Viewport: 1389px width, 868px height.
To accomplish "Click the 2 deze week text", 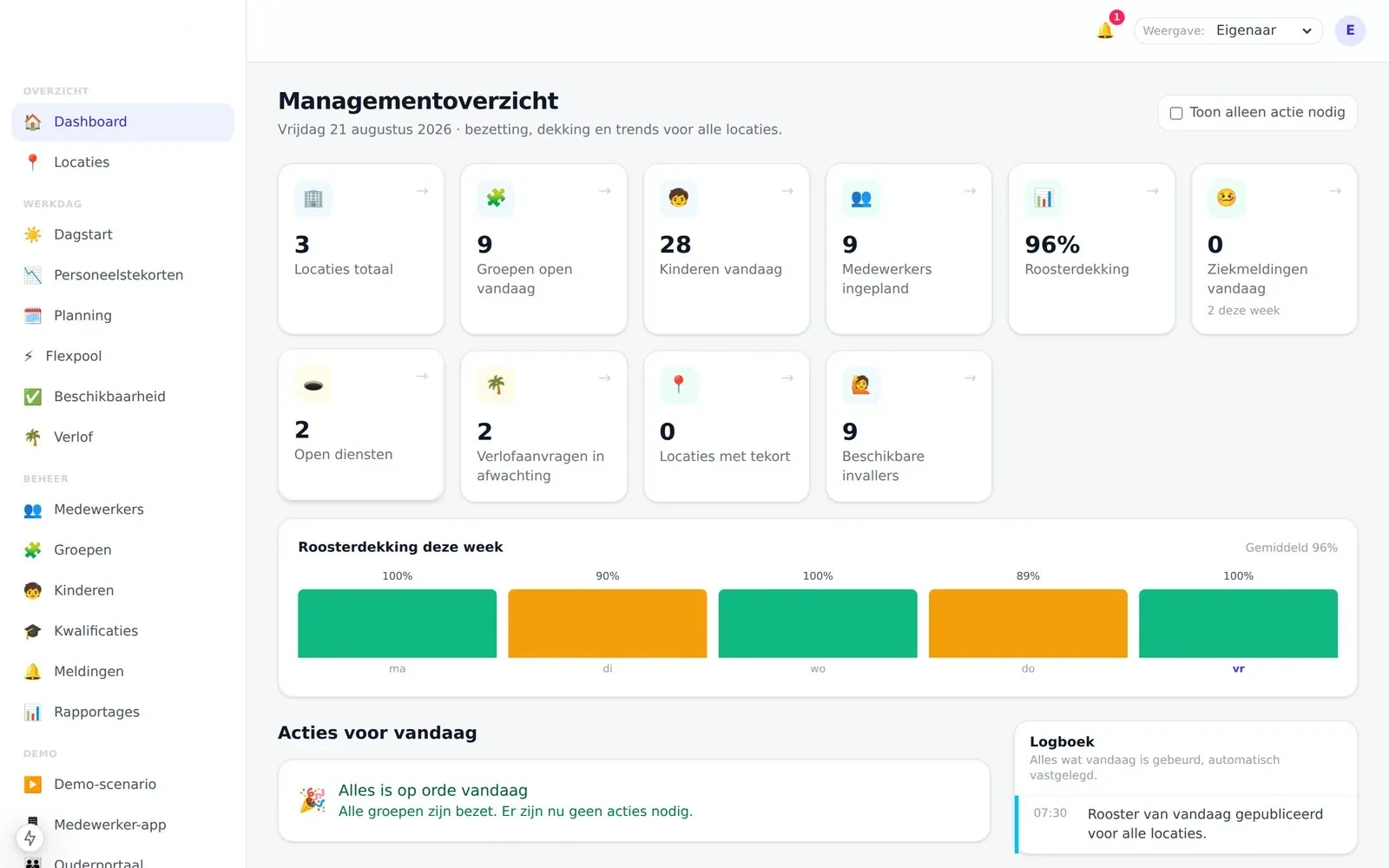I will 1243,311.
